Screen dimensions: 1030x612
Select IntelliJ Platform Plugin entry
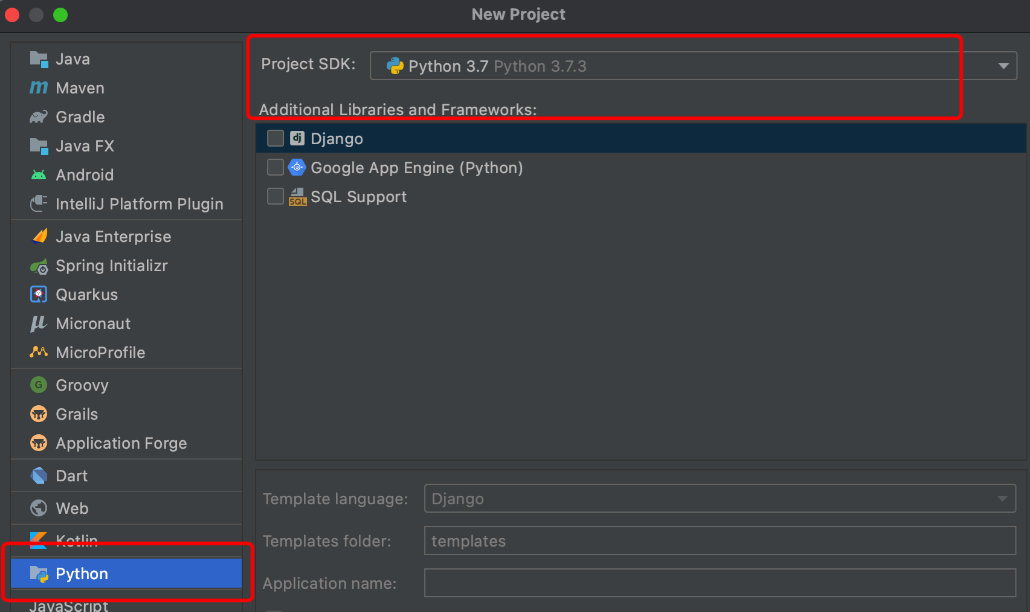tap(126, 204)
